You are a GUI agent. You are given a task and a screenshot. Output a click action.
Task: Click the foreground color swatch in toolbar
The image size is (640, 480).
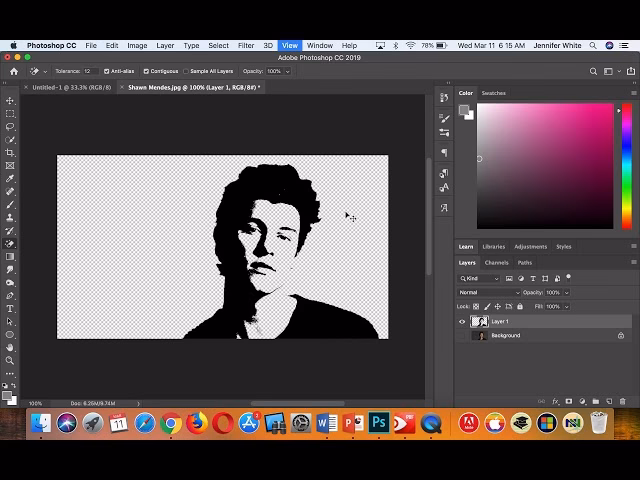[x=7, y=395]
